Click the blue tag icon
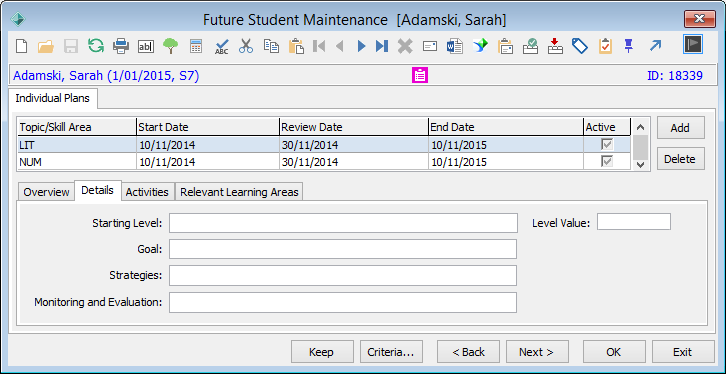Viewport: 726px width, 374px height. (x=580, y=46)
